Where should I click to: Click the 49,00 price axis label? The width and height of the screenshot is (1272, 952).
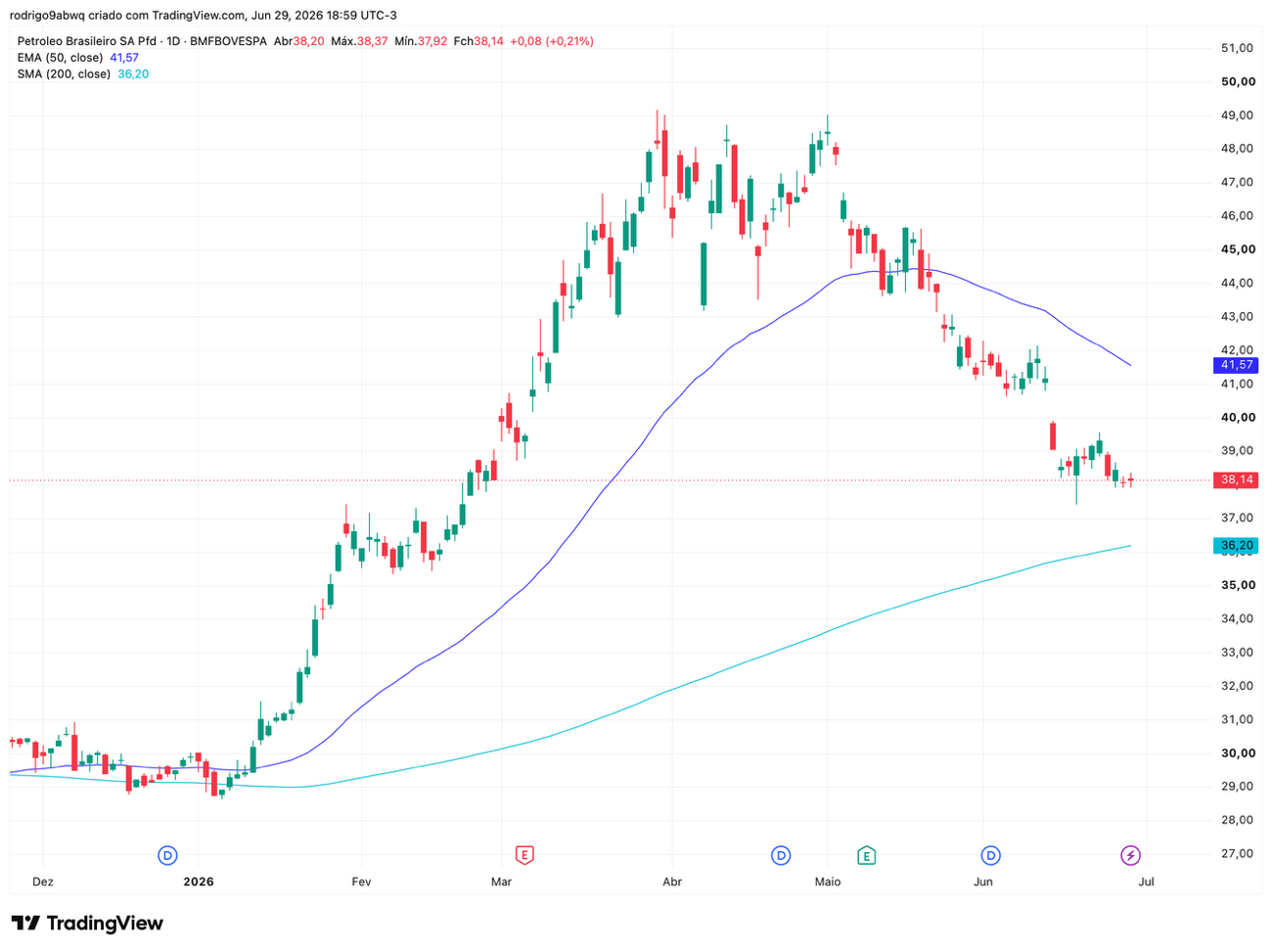coord(1238,115)
